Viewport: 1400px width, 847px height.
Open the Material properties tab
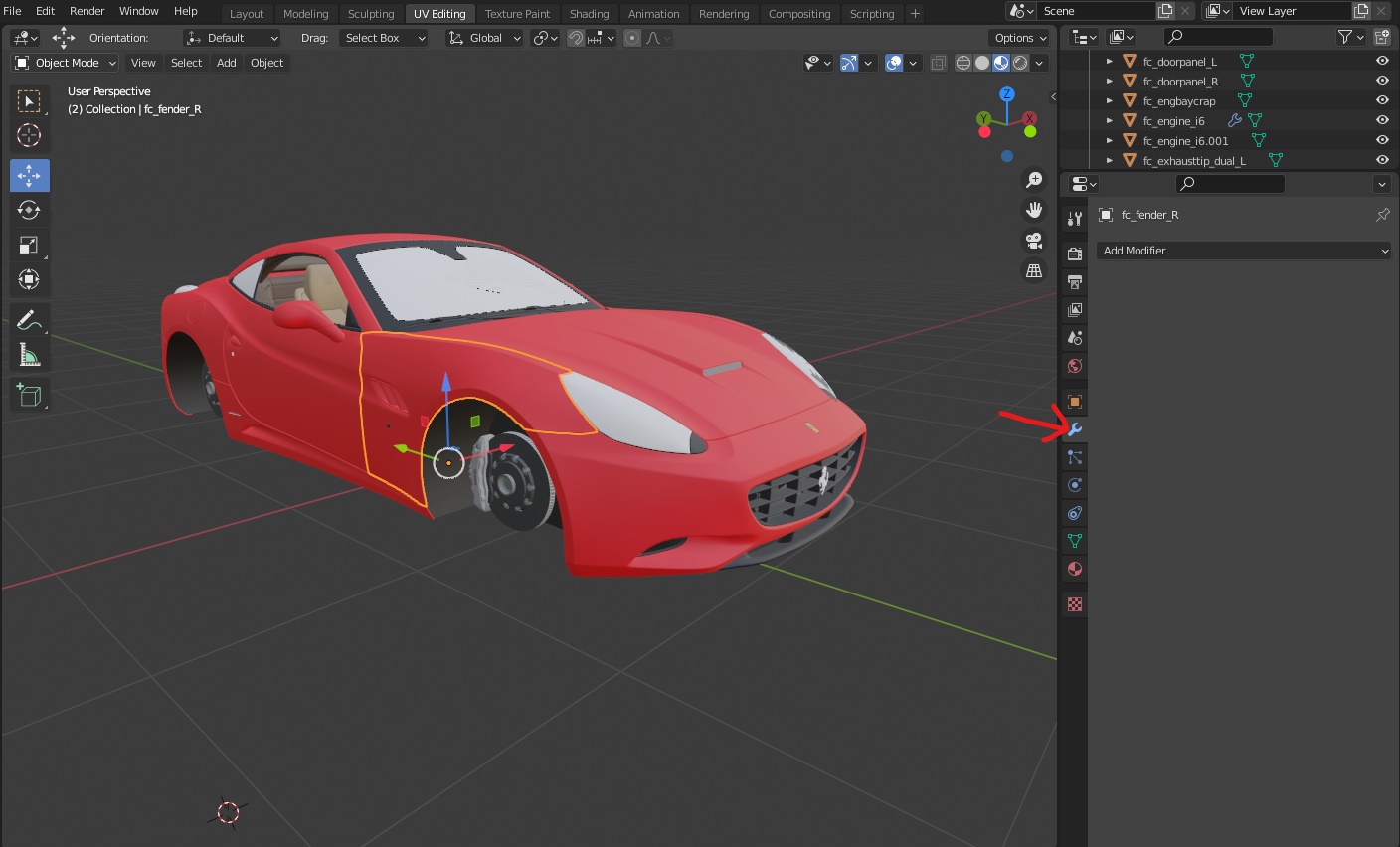click(1075, 569)
